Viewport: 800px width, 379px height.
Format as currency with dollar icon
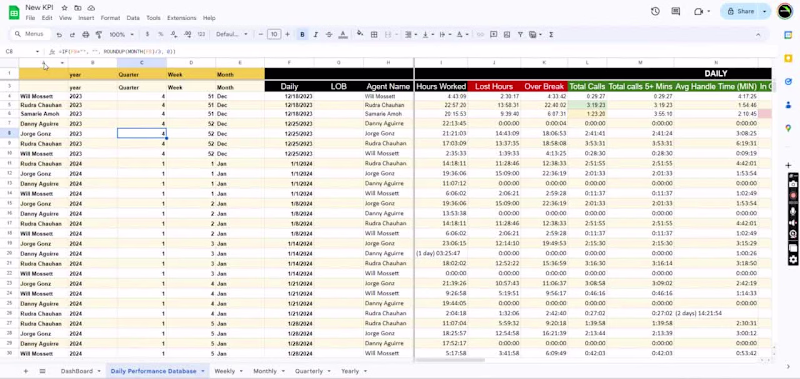[x=147, y=34]
